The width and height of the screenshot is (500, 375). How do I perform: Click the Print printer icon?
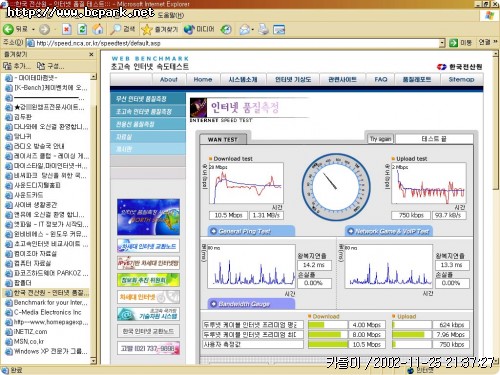coord(264,29)
